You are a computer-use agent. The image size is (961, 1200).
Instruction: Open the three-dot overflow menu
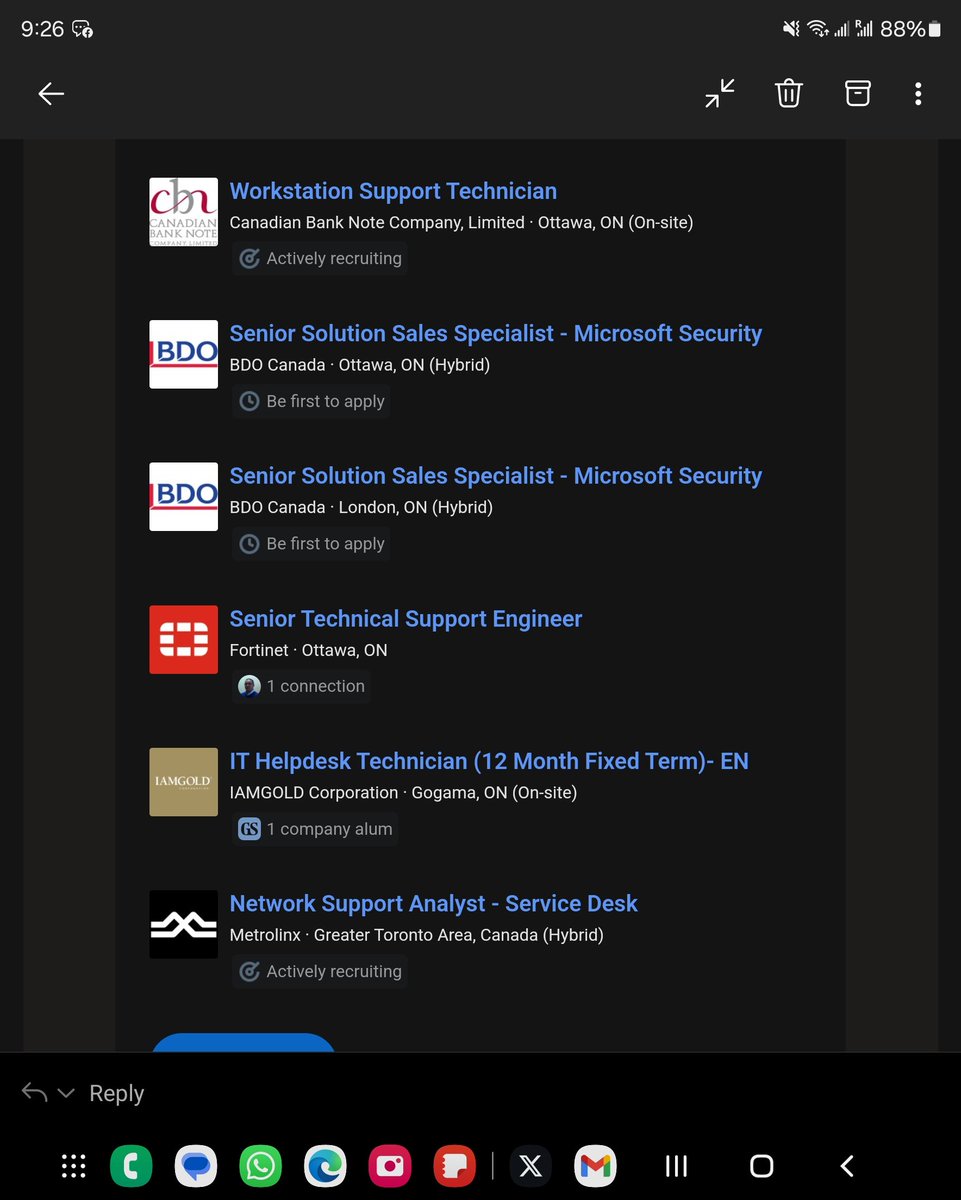tap(918, 94)
